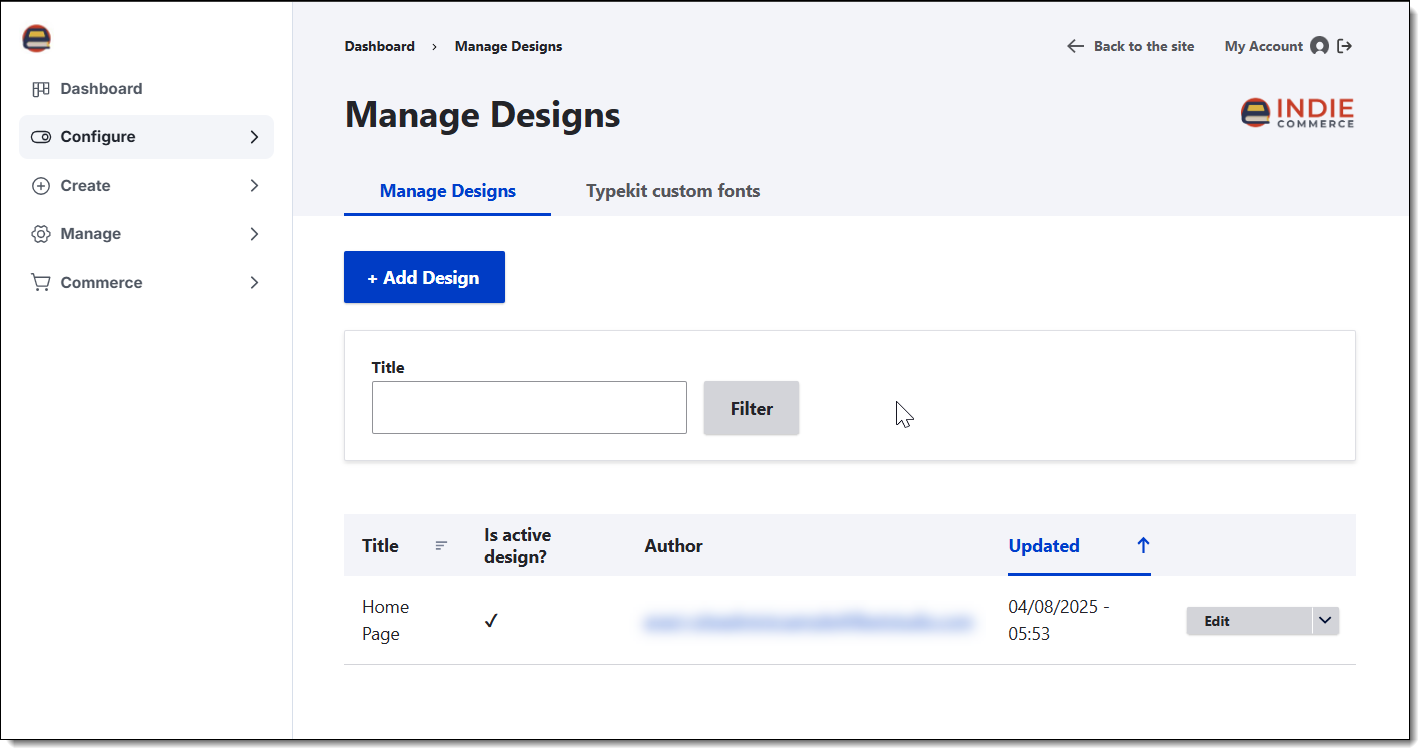Click the Author column header

(x=673, y=546)
